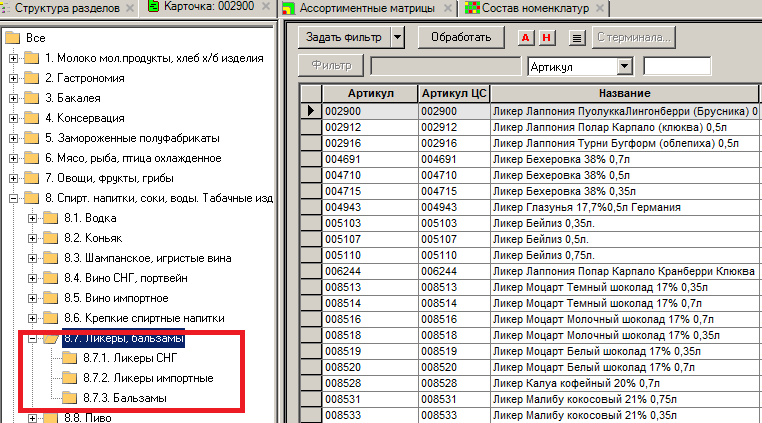
Task: Click the folder icon of 3. Бакалея
Action: [x=32, y=98]
